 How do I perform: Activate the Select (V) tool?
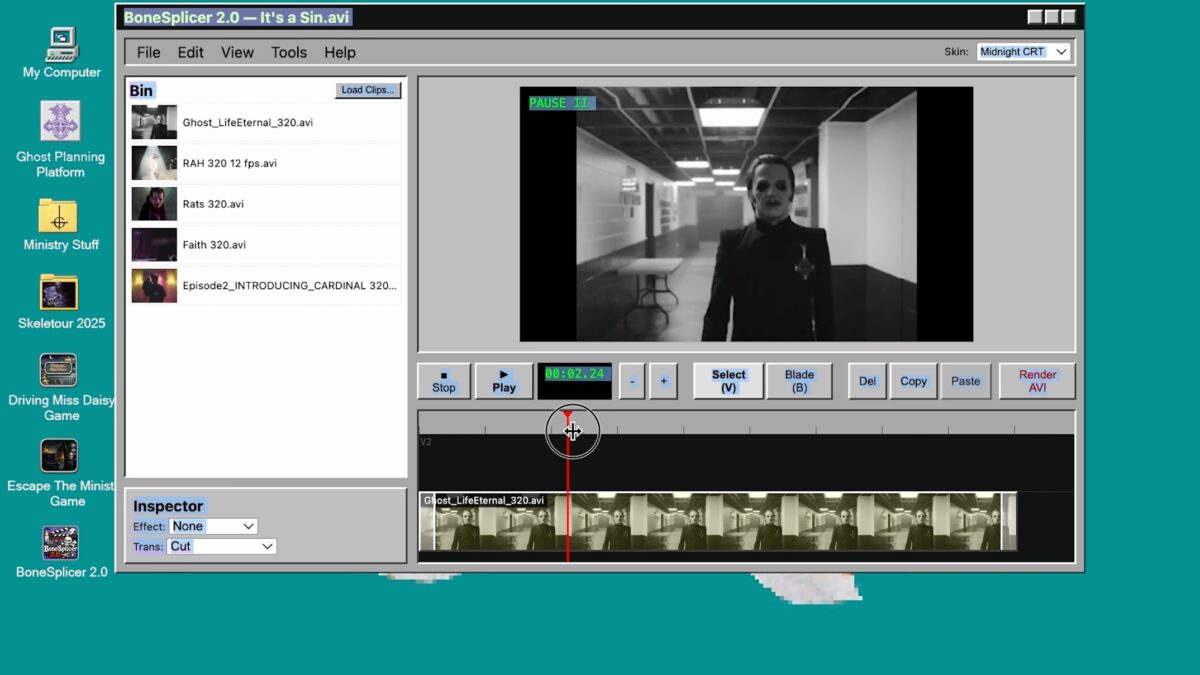point(728,381)
